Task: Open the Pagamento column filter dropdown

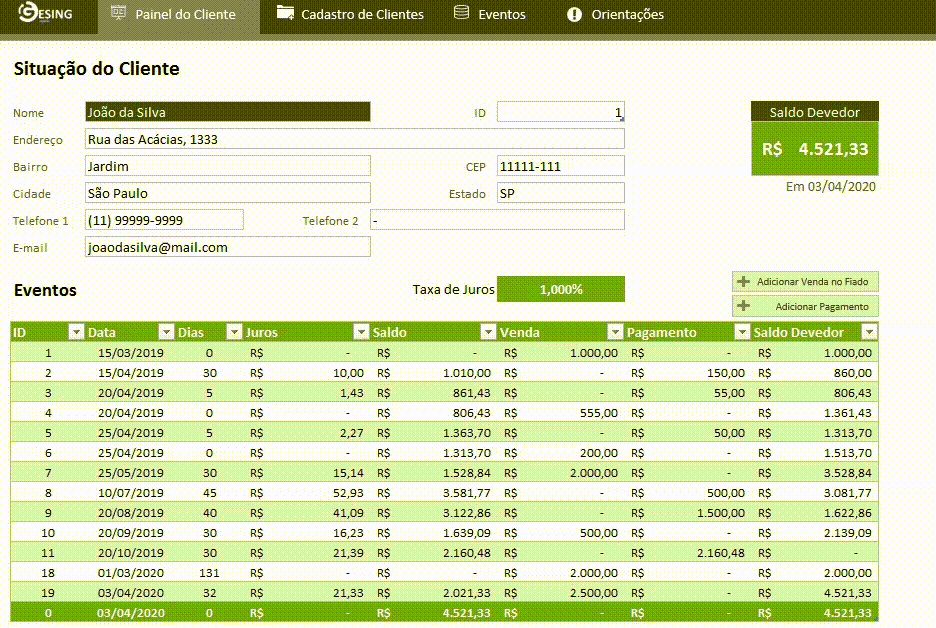Action: (x=742, y=332)
